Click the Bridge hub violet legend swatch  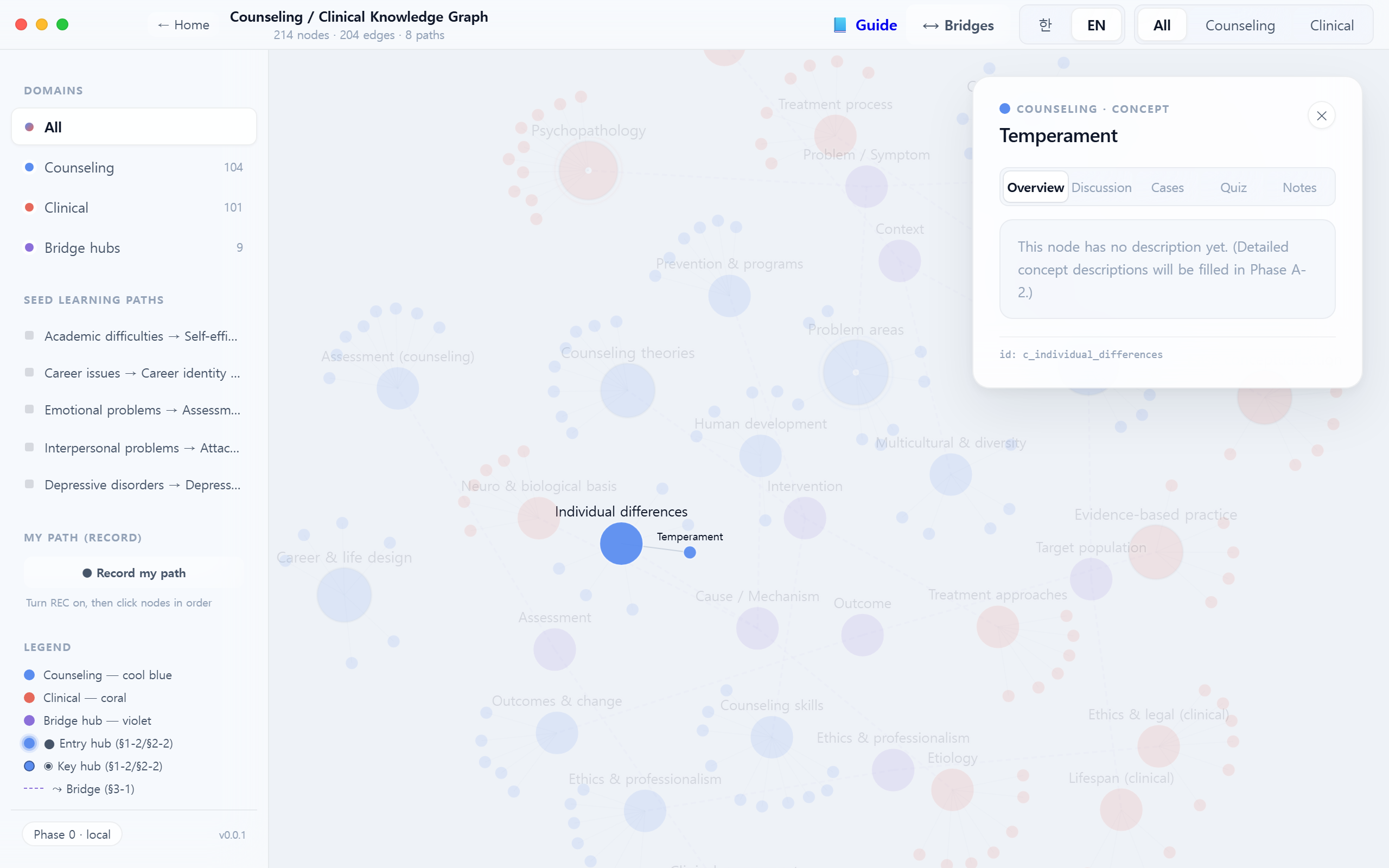tap(29, 720)
